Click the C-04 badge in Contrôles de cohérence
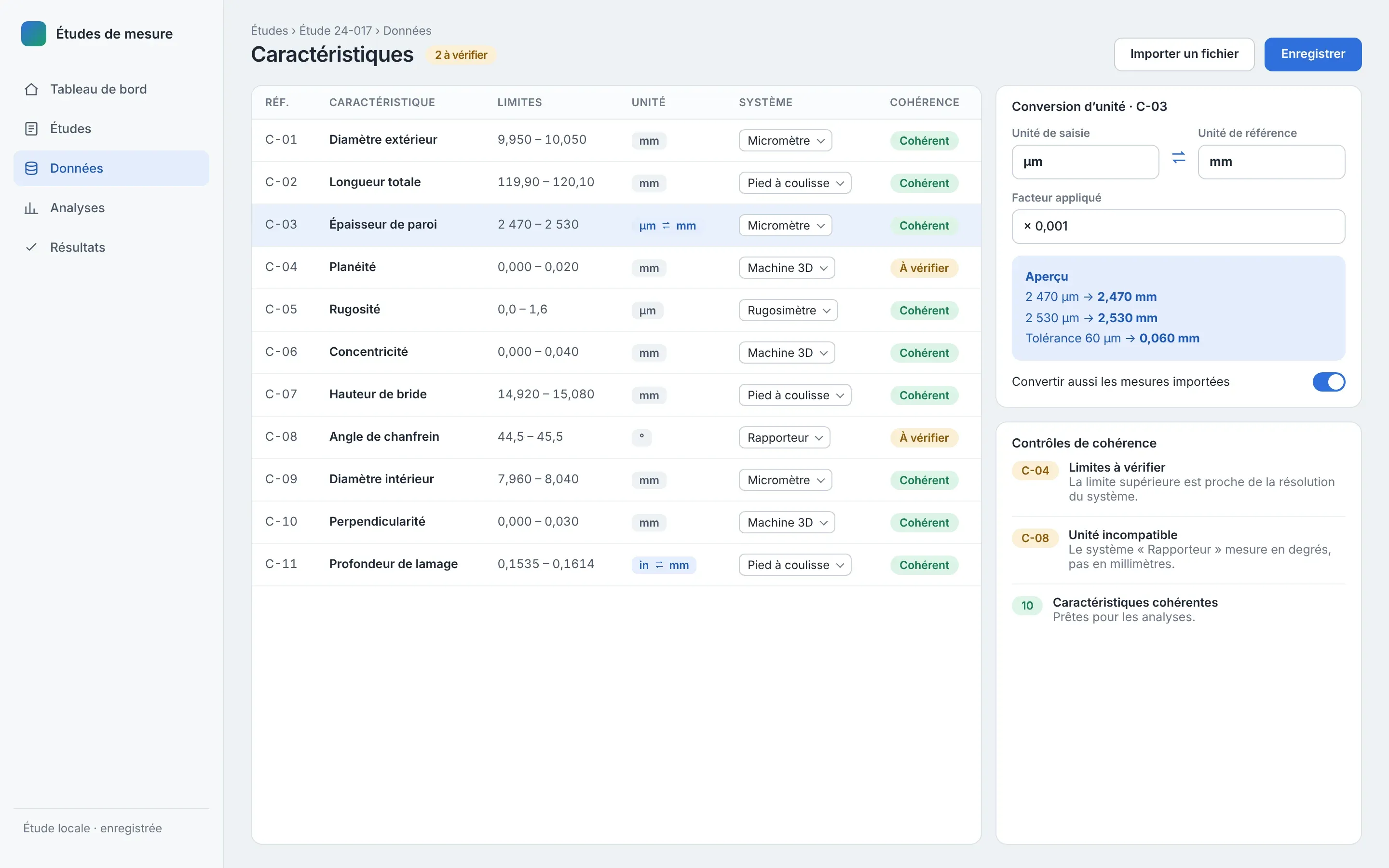Screen dimensions: 1389x868 (1035, 471)
